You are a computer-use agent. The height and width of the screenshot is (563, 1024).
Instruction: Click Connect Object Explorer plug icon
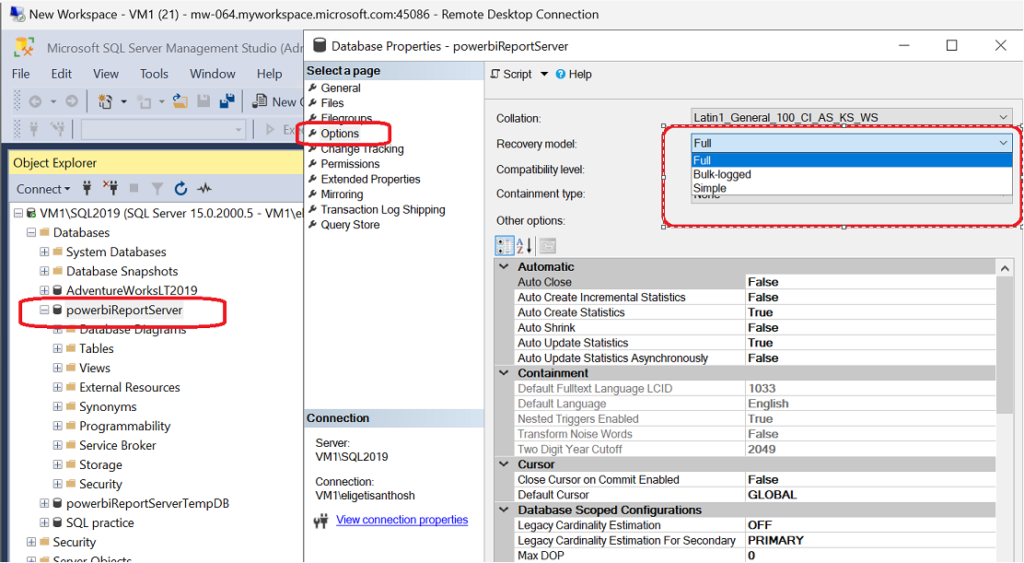87,189
